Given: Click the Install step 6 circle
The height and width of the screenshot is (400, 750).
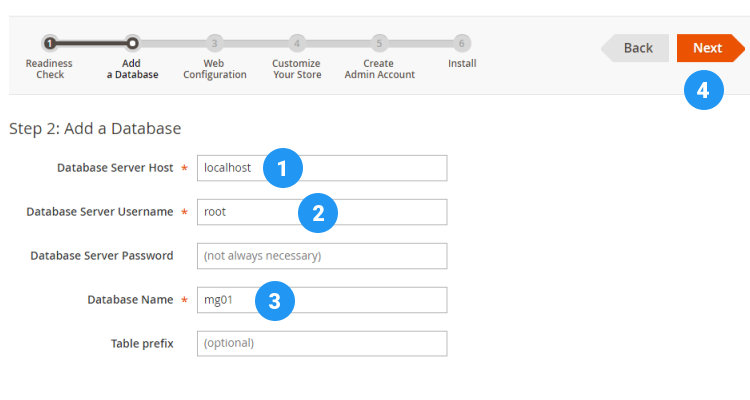Looking at the screenshot, I should pos(461,43).
